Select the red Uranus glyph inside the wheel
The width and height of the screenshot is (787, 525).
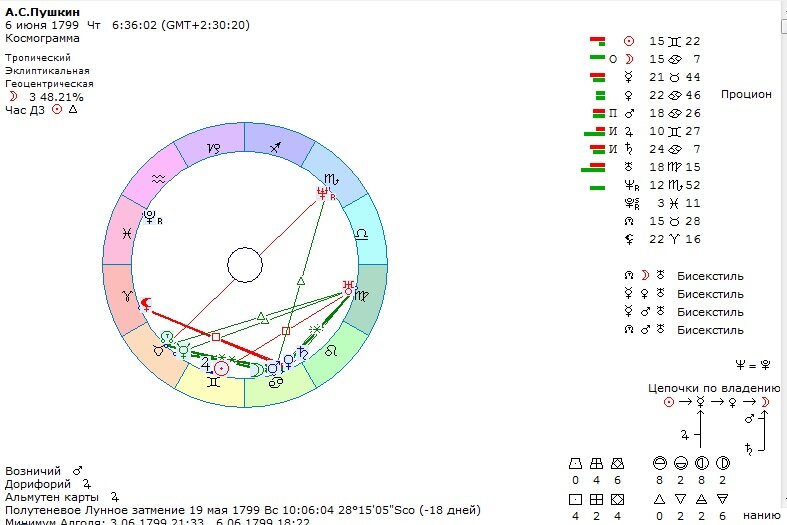tap(348, 288)
